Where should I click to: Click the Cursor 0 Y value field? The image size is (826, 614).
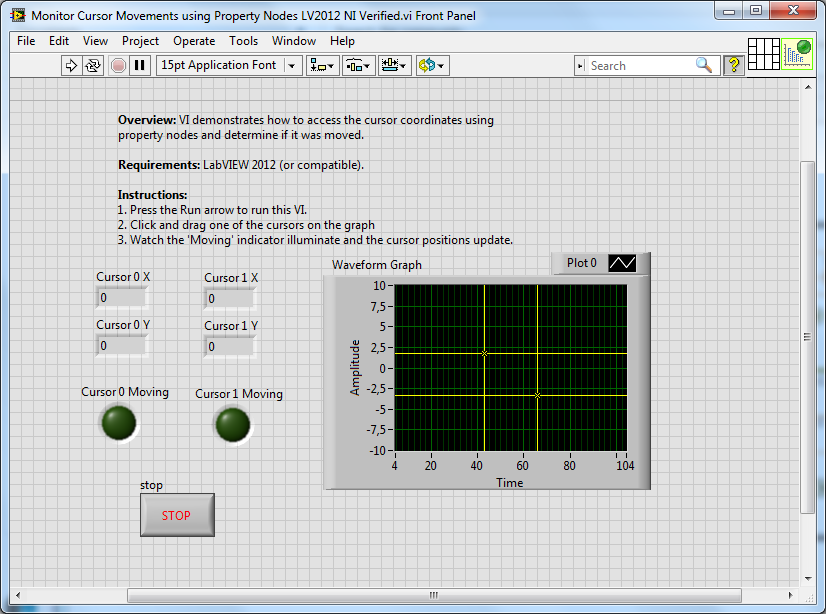click(122, 345)
